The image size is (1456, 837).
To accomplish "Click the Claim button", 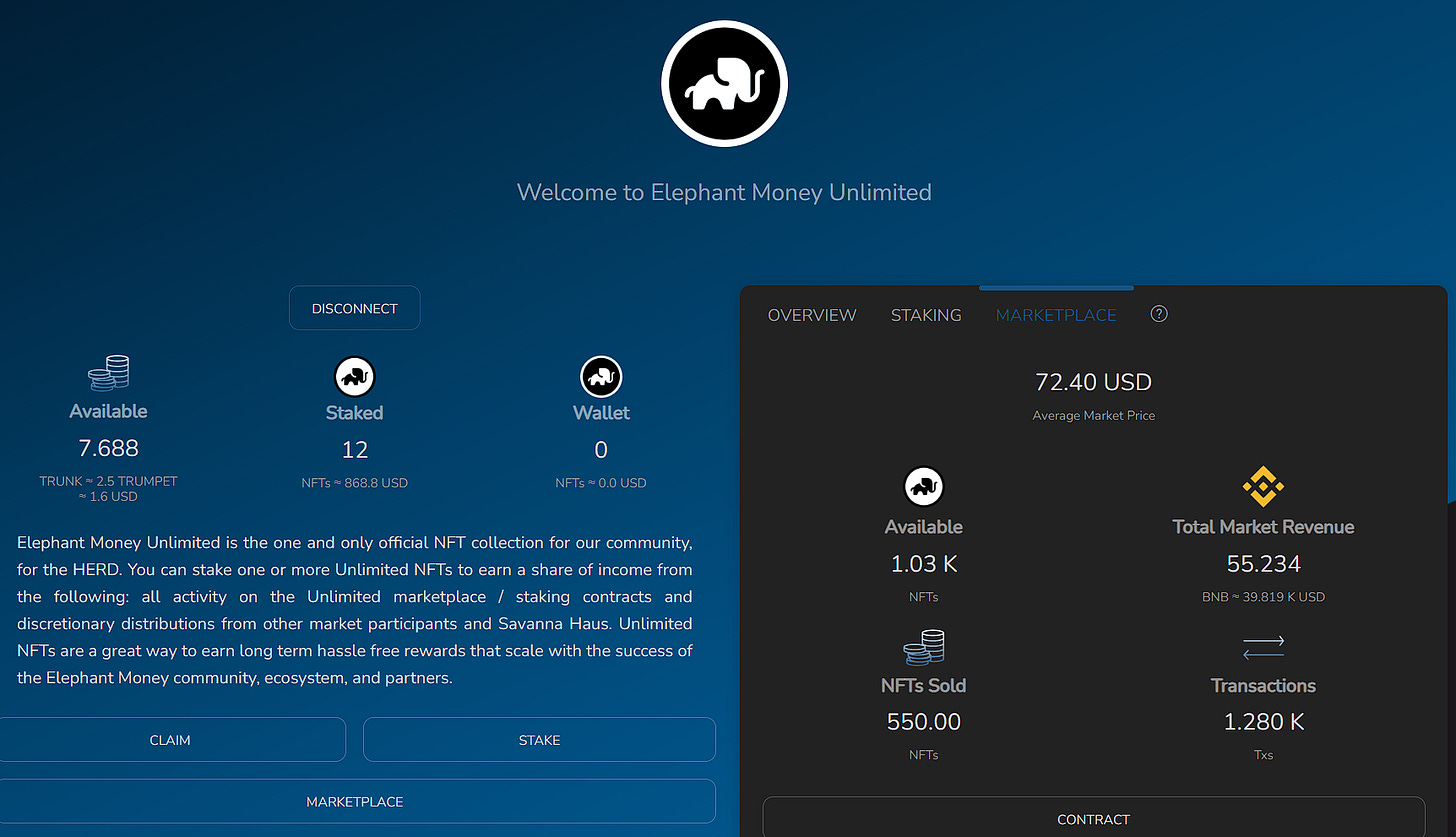I will [x=171, y=740].
